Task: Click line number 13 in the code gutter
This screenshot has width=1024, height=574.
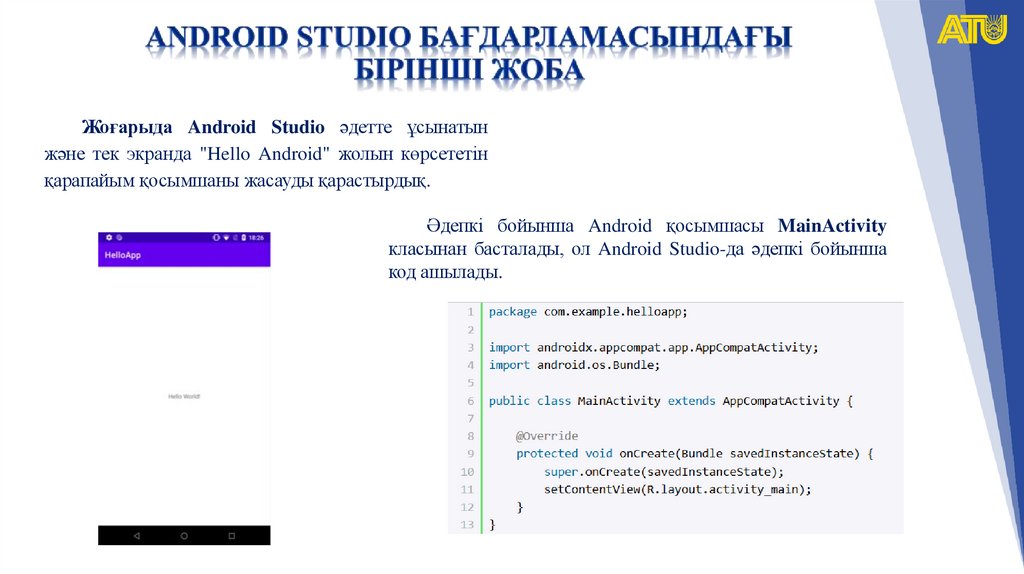Action: [467, 524]
